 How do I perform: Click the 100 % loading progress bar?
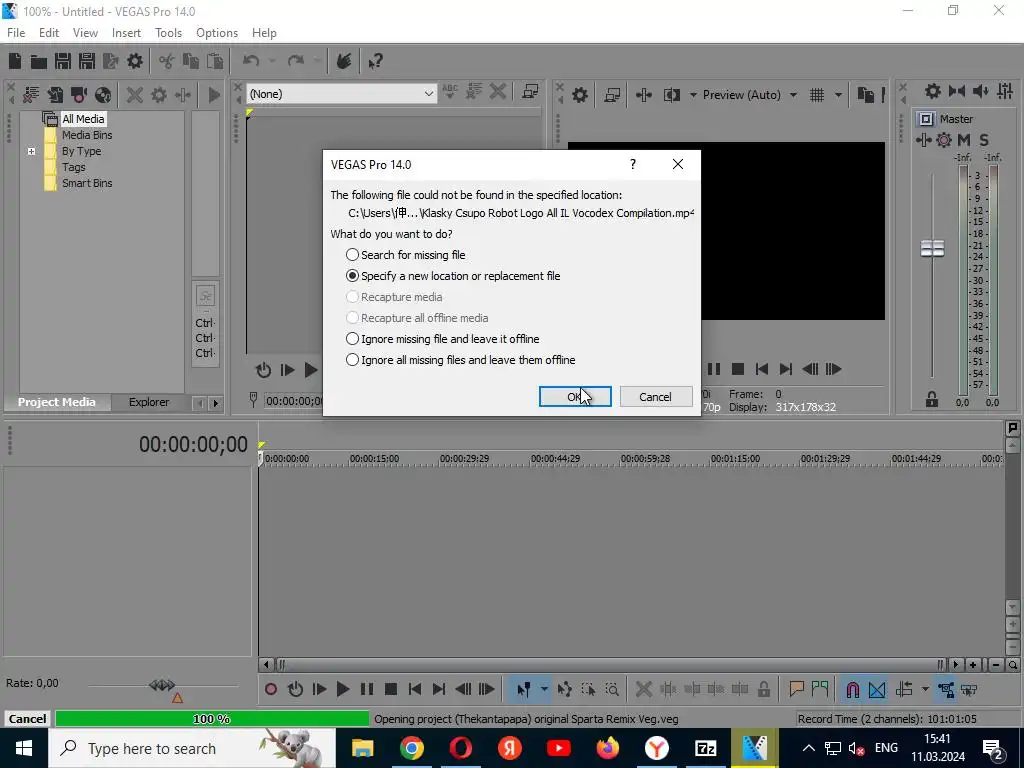pos(212,719)
